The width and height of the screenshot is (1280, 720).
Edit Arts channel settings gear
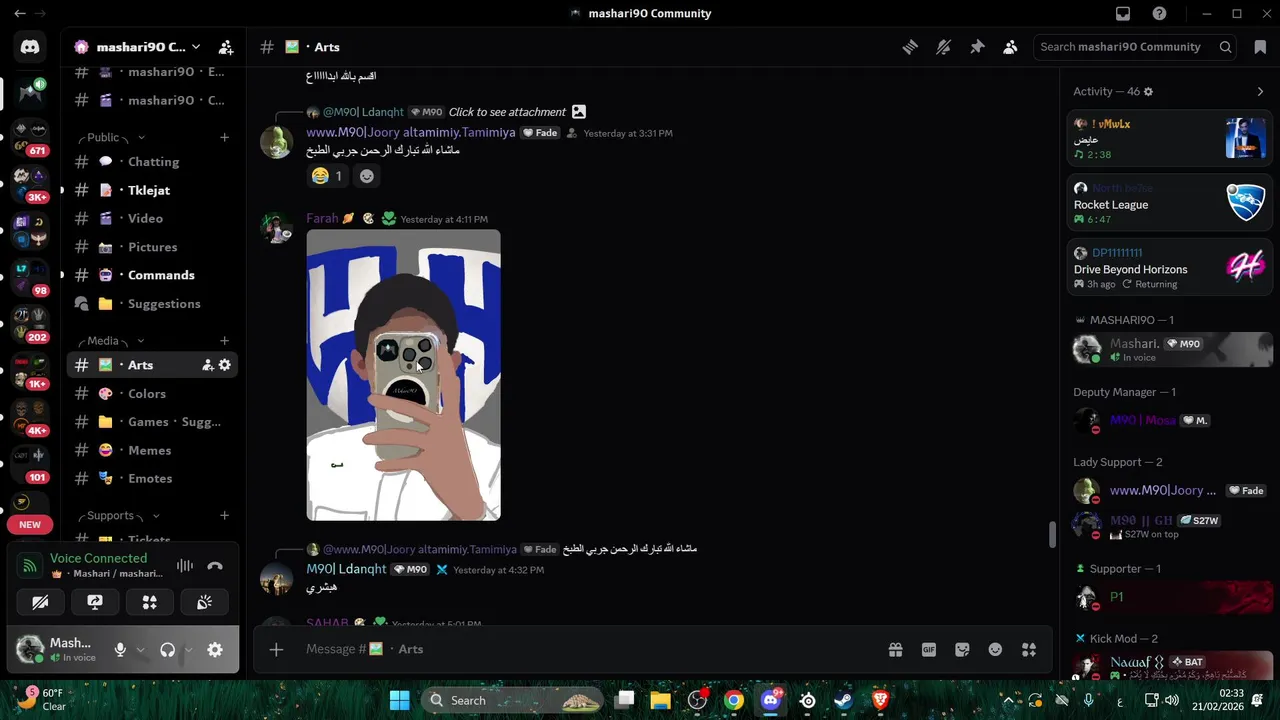pyautogui.click(x=224, y=365)
